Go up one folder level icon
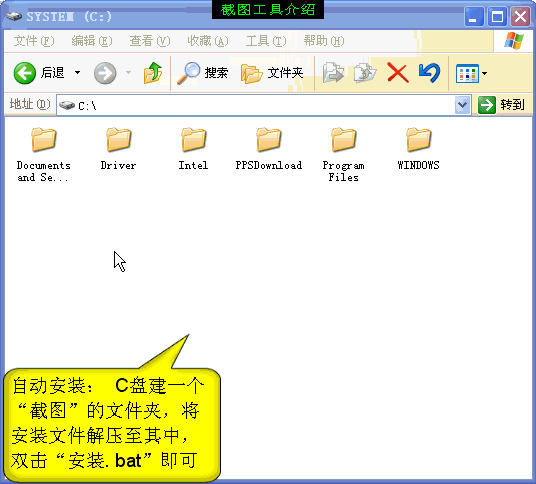The height and width of the screenshot is (484, 536). pyautogui.click(x=153, y=72)
